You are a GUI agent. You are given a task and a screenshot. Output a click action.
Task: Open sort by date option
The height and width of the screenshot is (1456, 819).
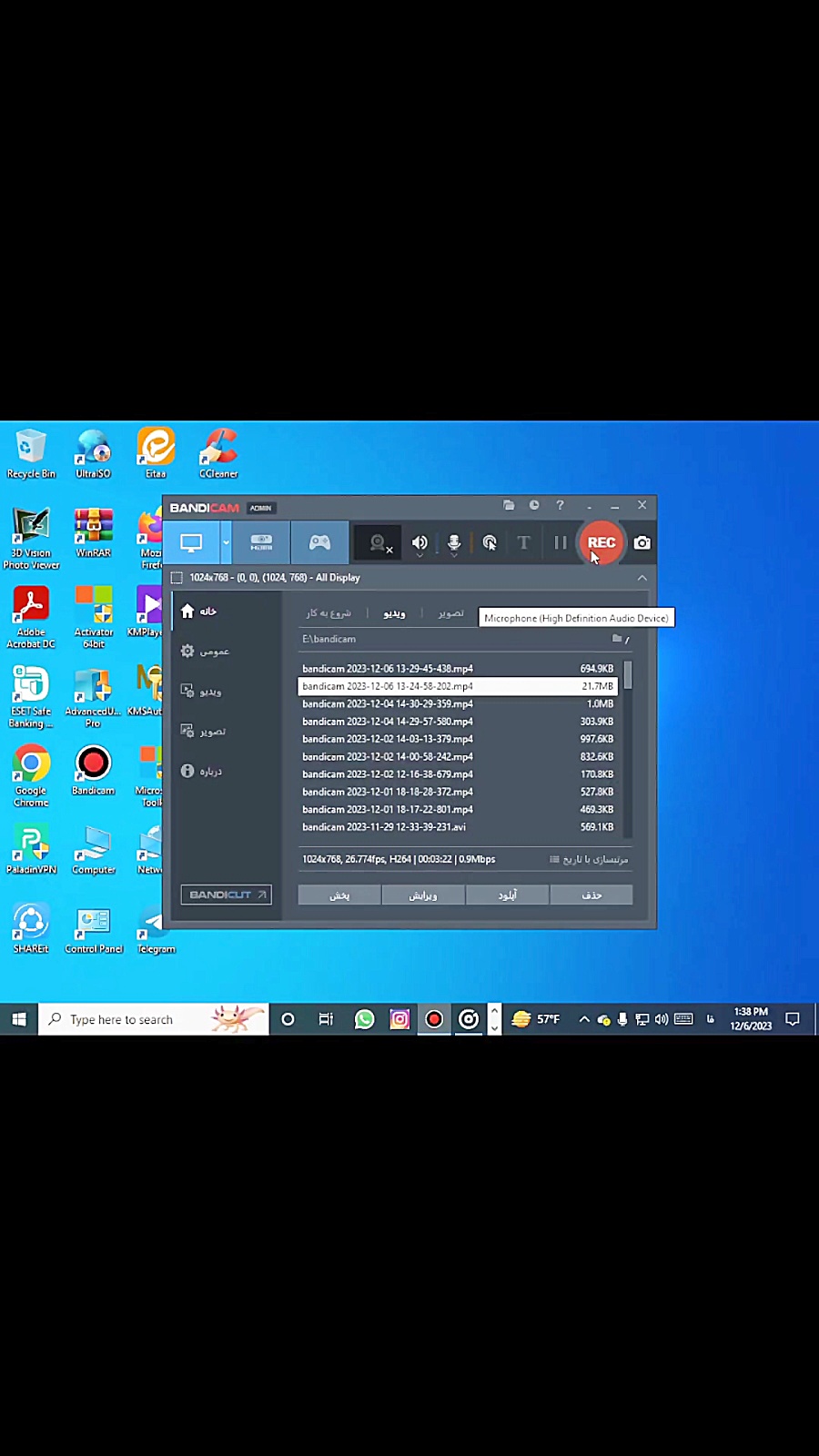(589, 859)
